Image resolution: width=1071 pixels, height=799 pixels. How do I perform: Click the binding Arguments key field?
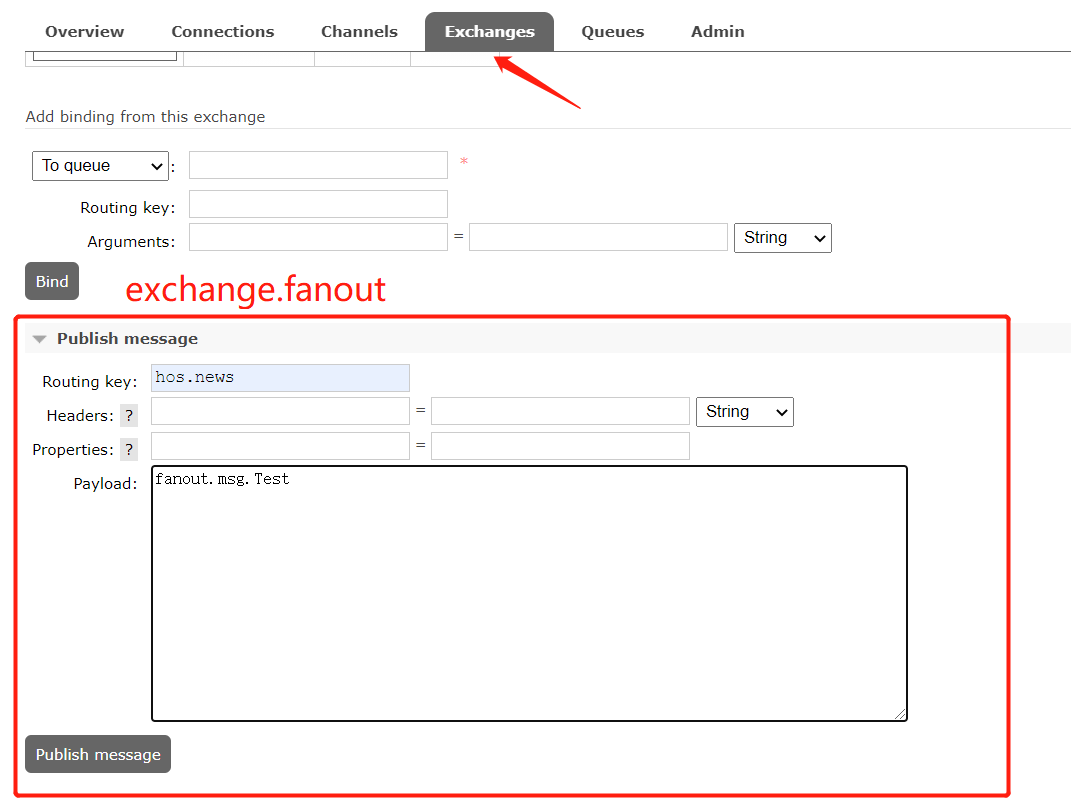tap(318, 237)
